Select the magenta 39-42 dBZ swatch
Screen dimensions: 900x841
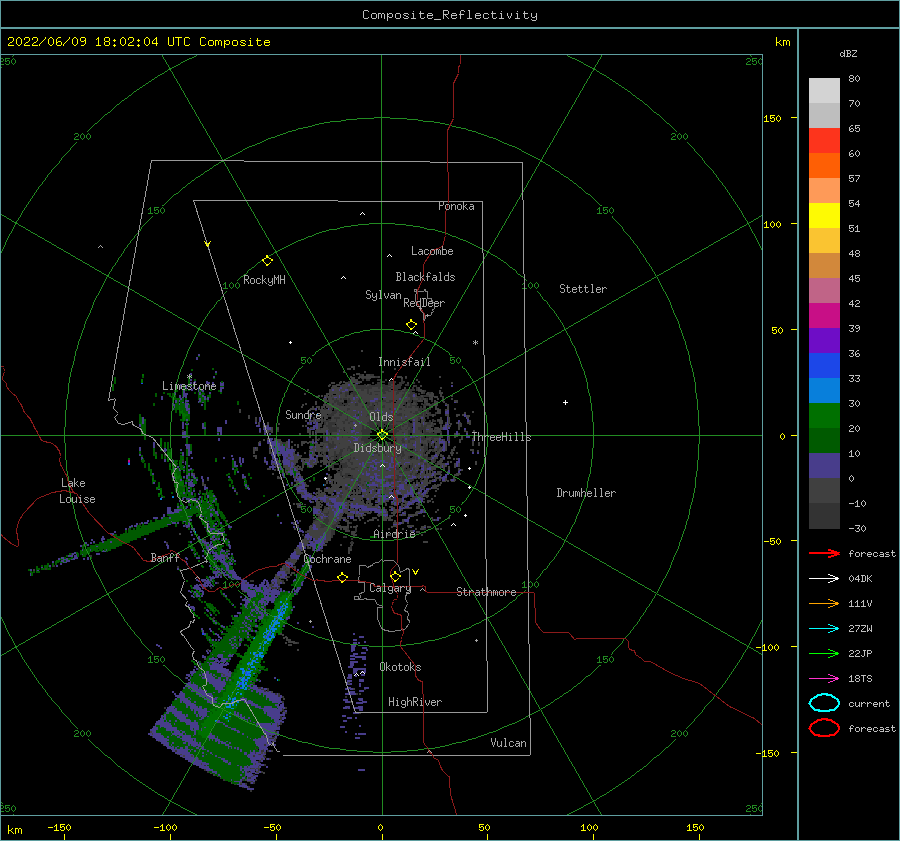(824, 316)
